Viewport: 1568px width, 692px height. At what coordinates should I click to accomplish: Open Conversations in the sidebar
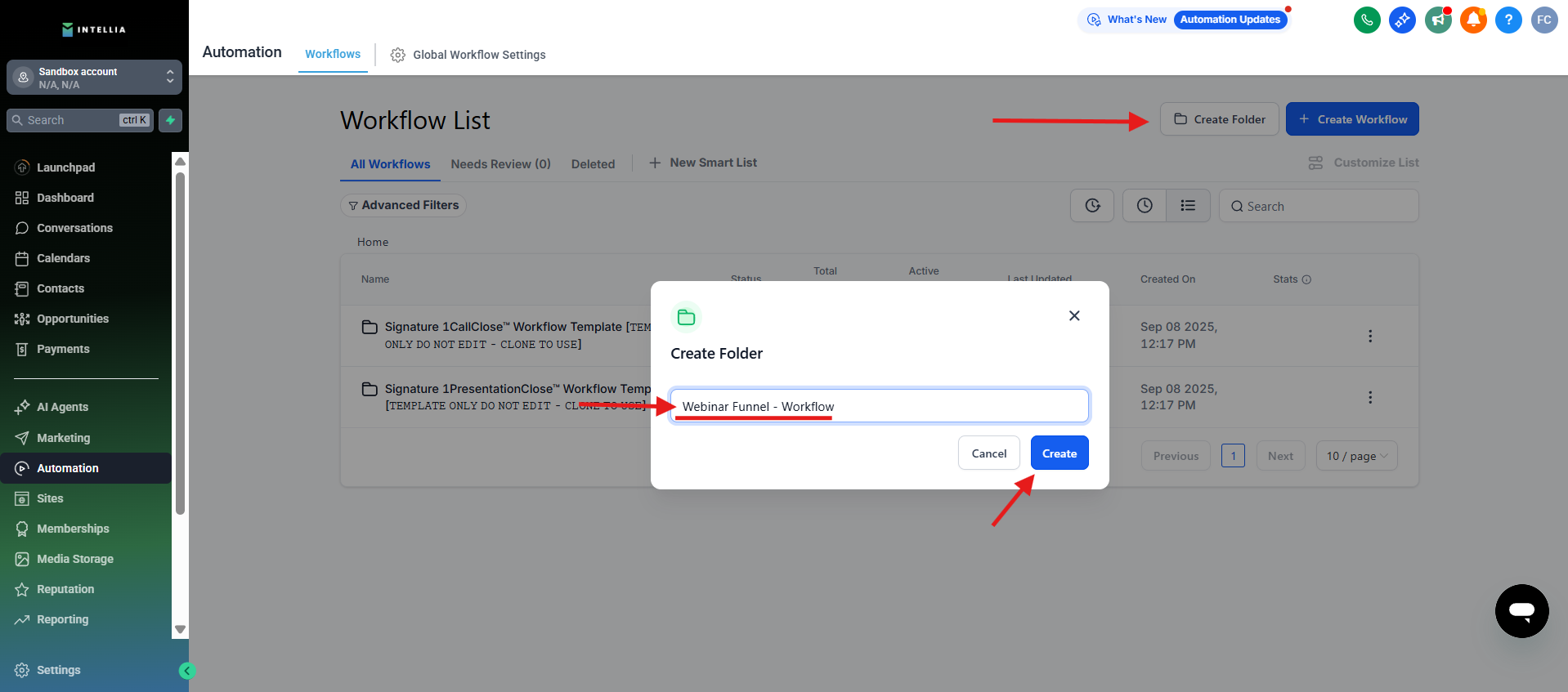74,228
